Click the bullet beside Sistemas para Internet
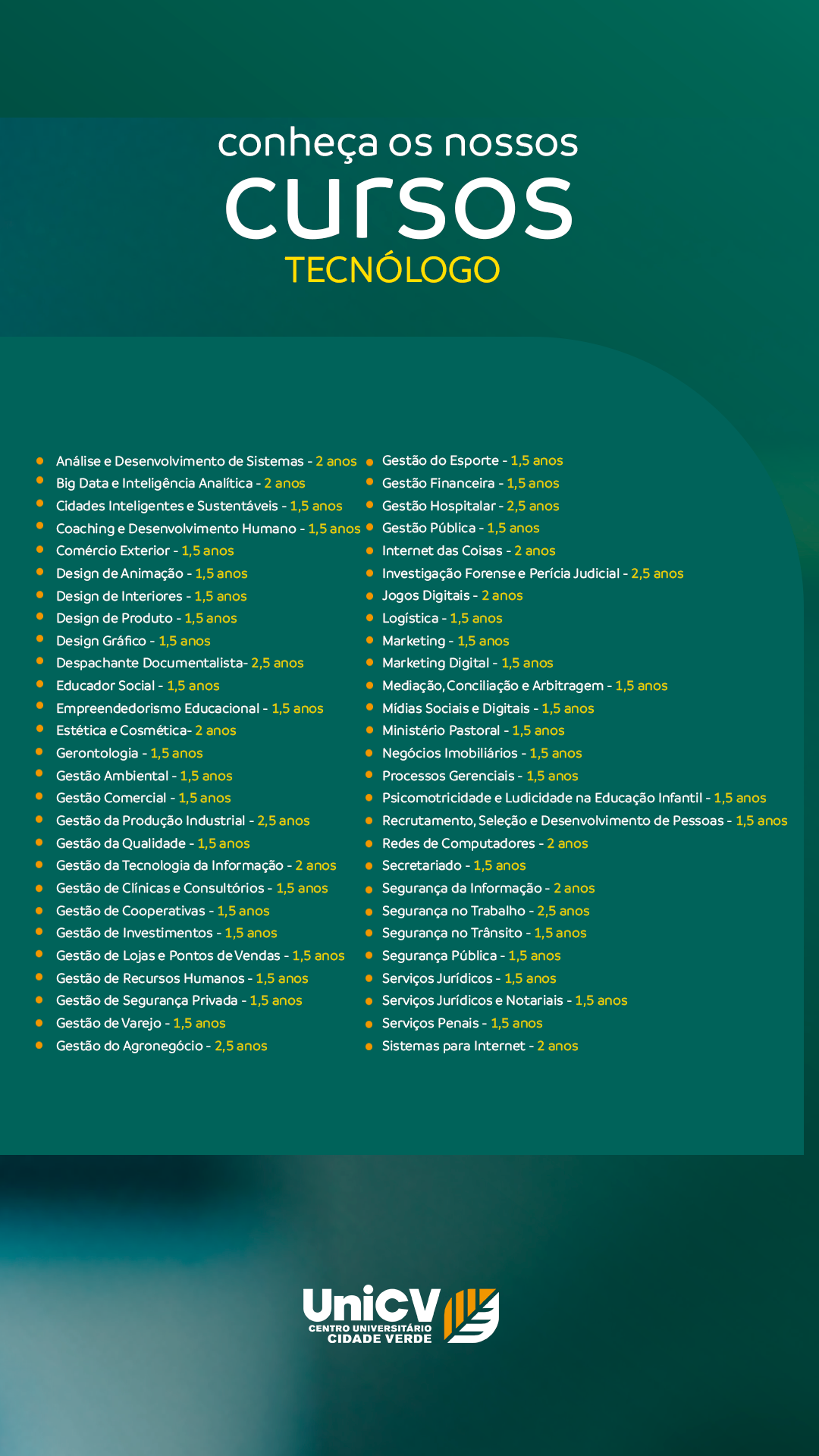The image size is (819, 1456). pos(369,1046)
